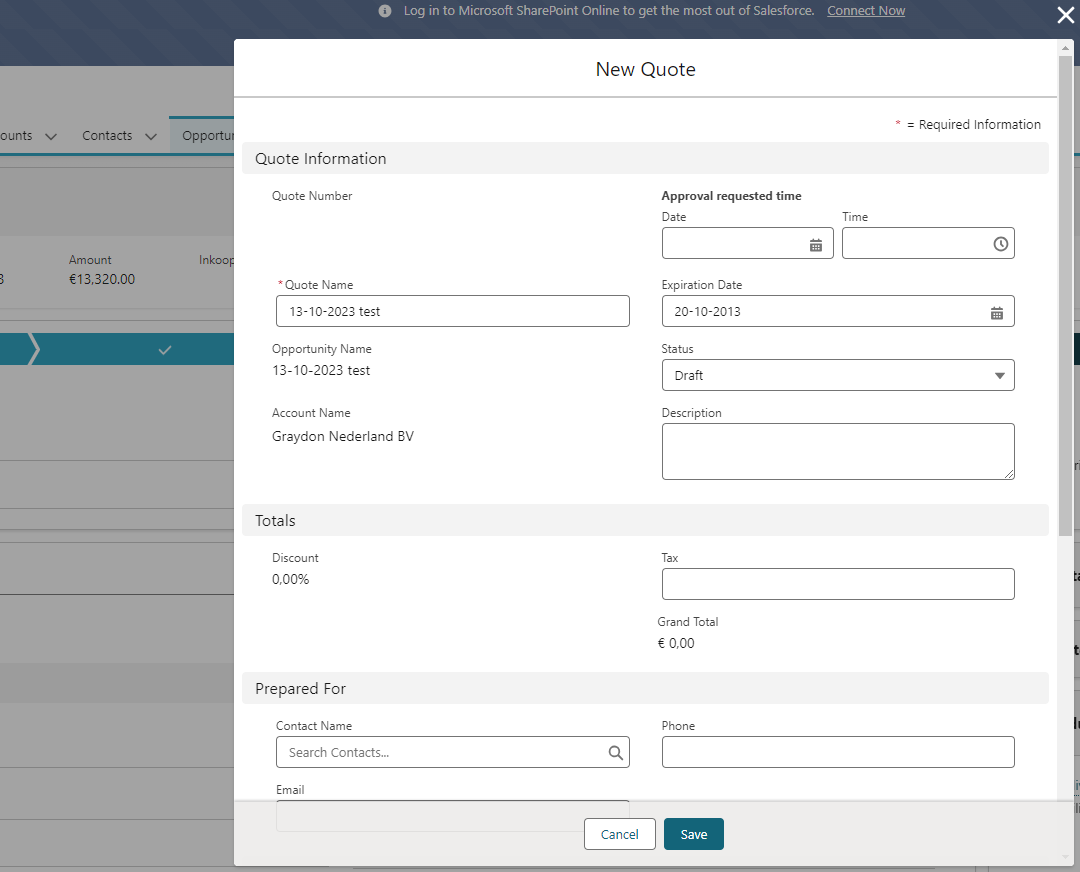Click the Tax input field
The image size is (1080, 872).
pos(837,584)
